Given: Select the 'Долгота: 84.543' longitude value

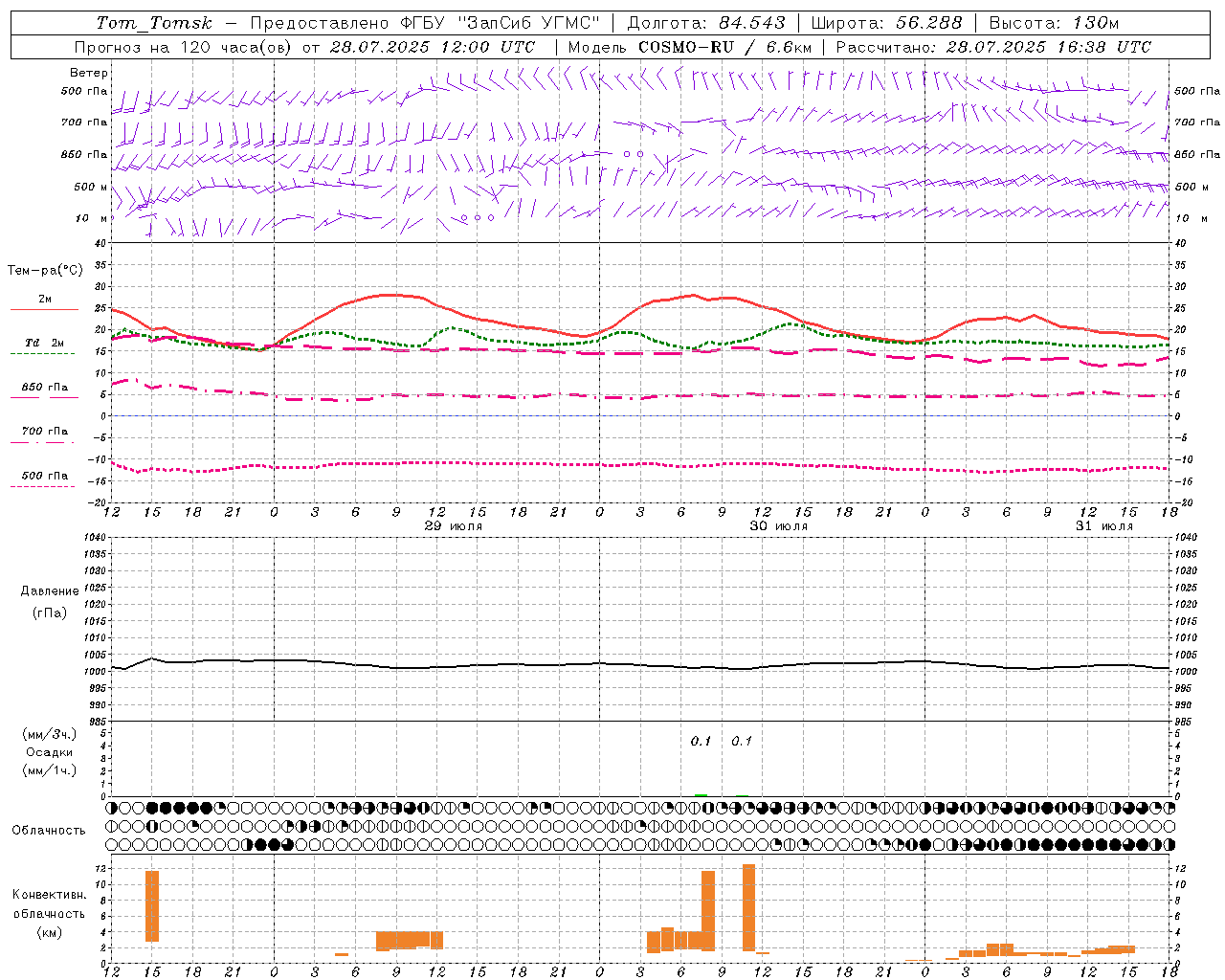Looking at the screenshot, I should [706, 23].
